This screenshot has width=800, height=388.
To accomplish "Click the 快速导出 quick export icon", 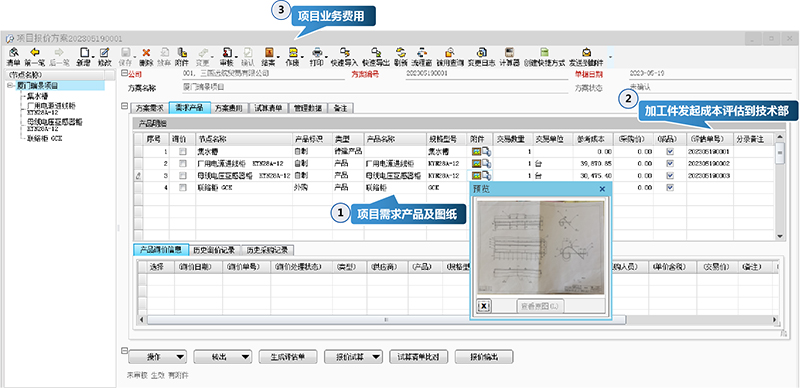I will coord(376,52).
